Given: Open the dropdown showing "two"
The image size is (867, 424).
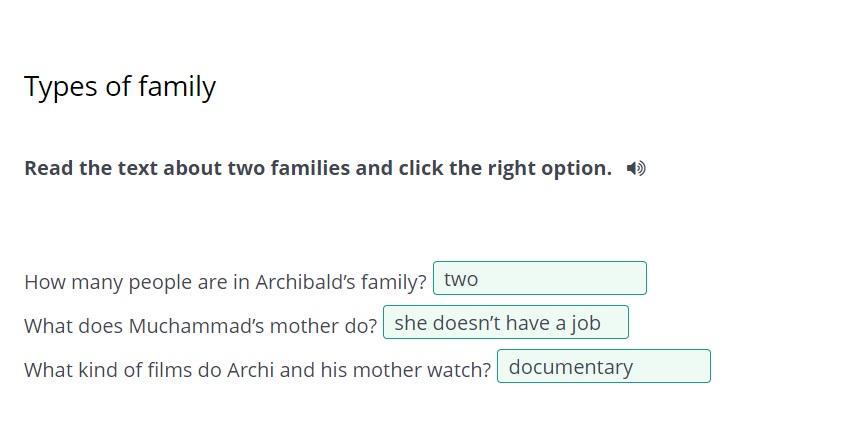Looking at the screenshot, I should click(x=539, y=279).
